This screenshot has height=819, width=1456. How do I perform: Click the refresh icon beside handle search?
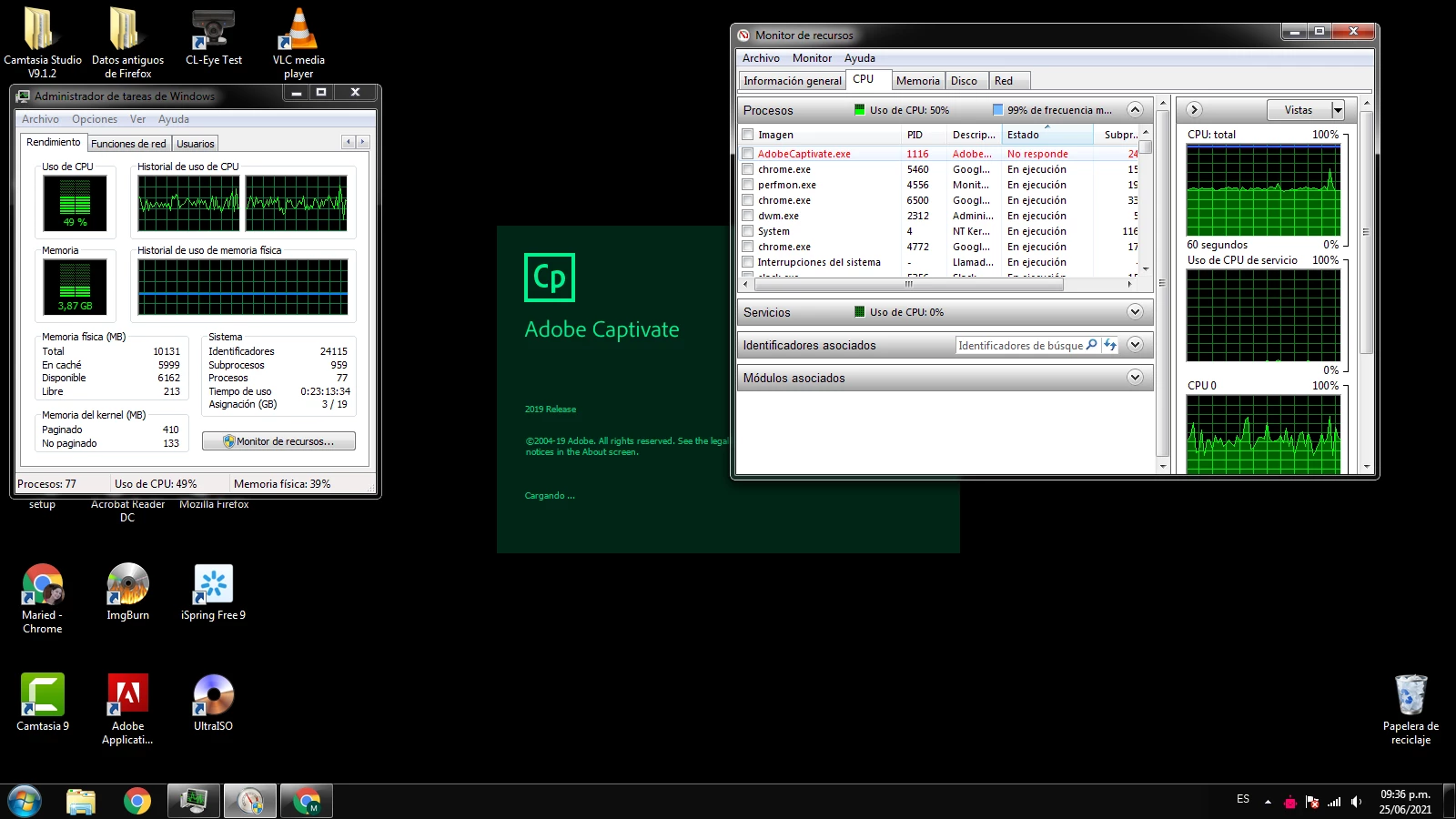1110,345
